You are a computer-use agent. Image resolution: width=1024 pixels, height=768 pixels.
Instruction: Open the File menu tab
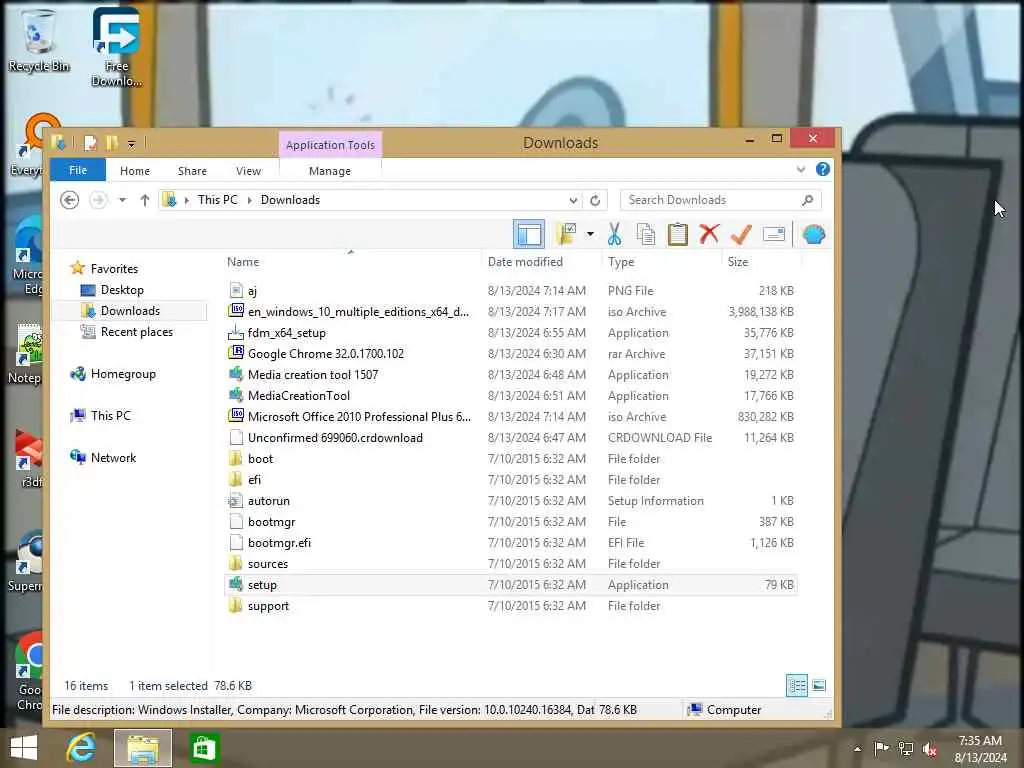(78, 170)
